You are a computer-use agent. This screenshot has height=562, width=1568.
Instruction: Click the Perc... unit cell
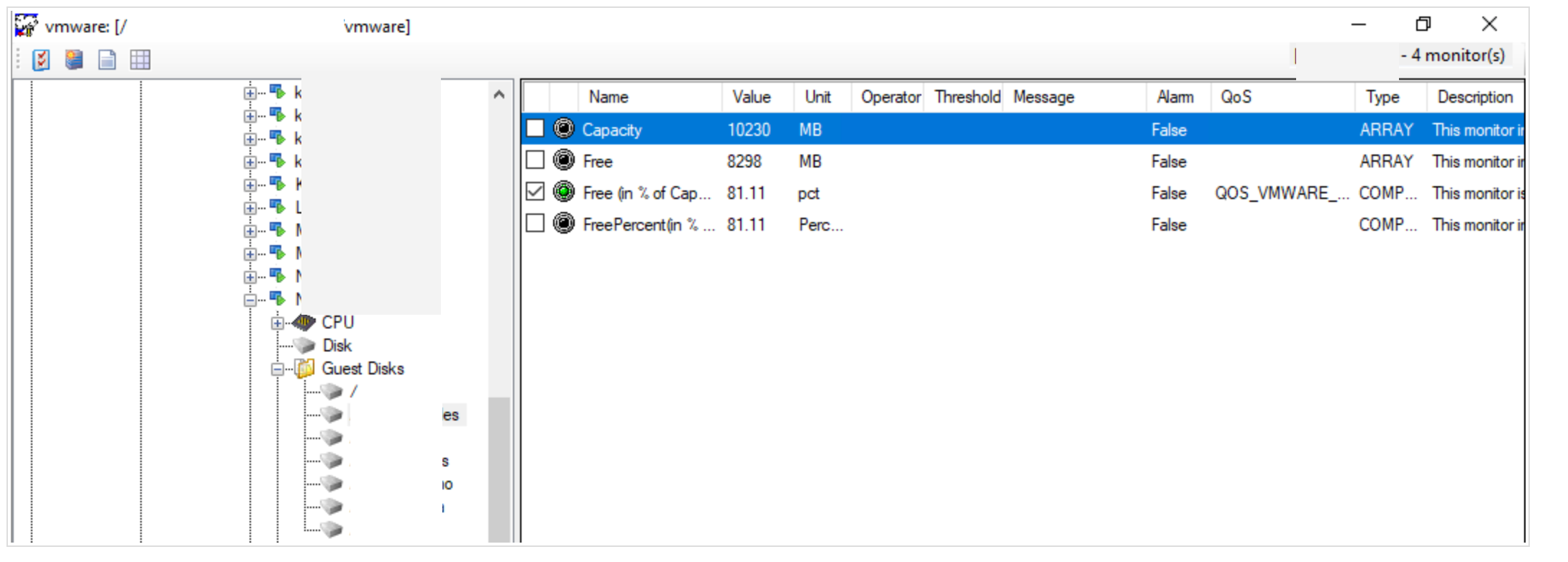821,224
